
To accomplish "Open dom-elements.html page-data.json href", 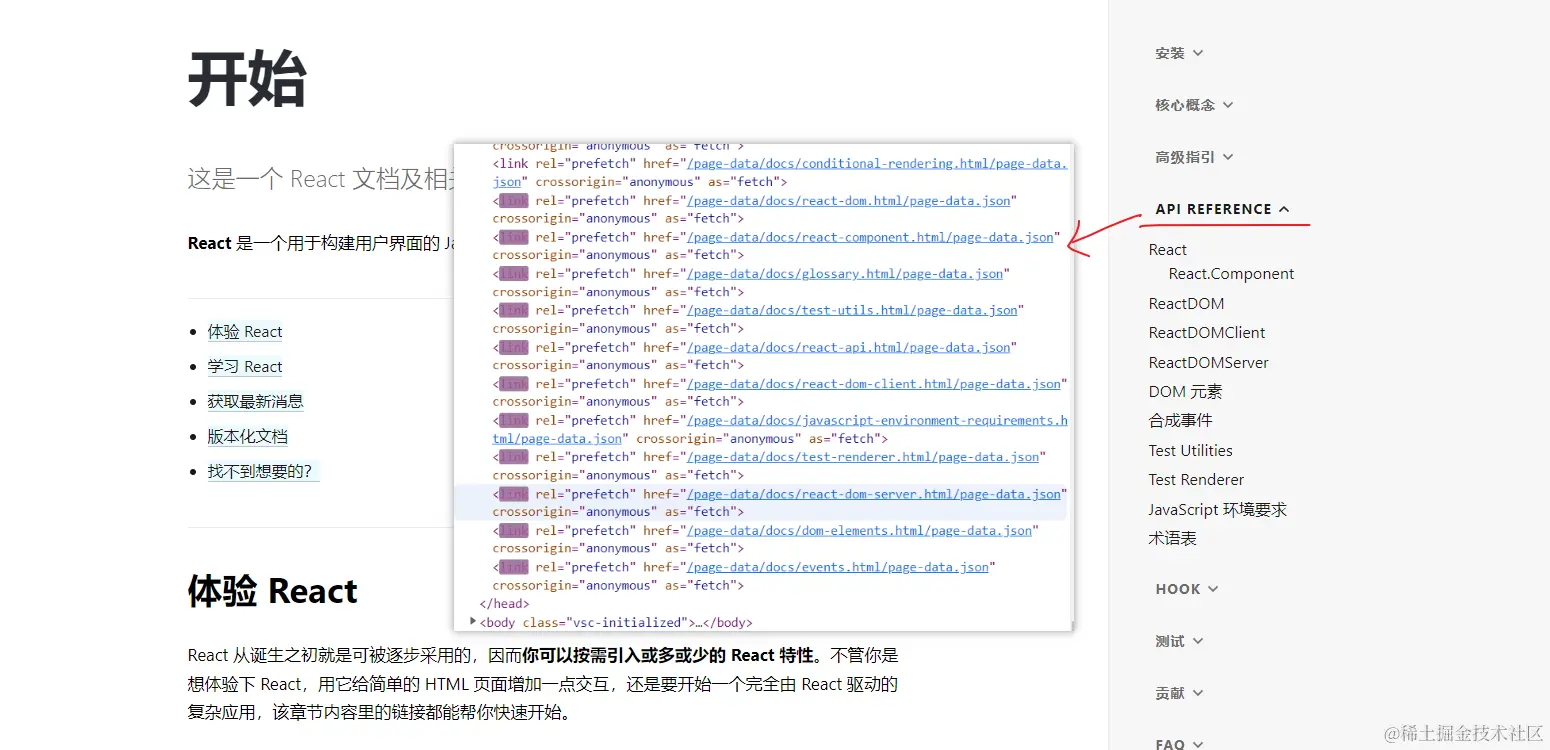I will click(x=859, y=531).
